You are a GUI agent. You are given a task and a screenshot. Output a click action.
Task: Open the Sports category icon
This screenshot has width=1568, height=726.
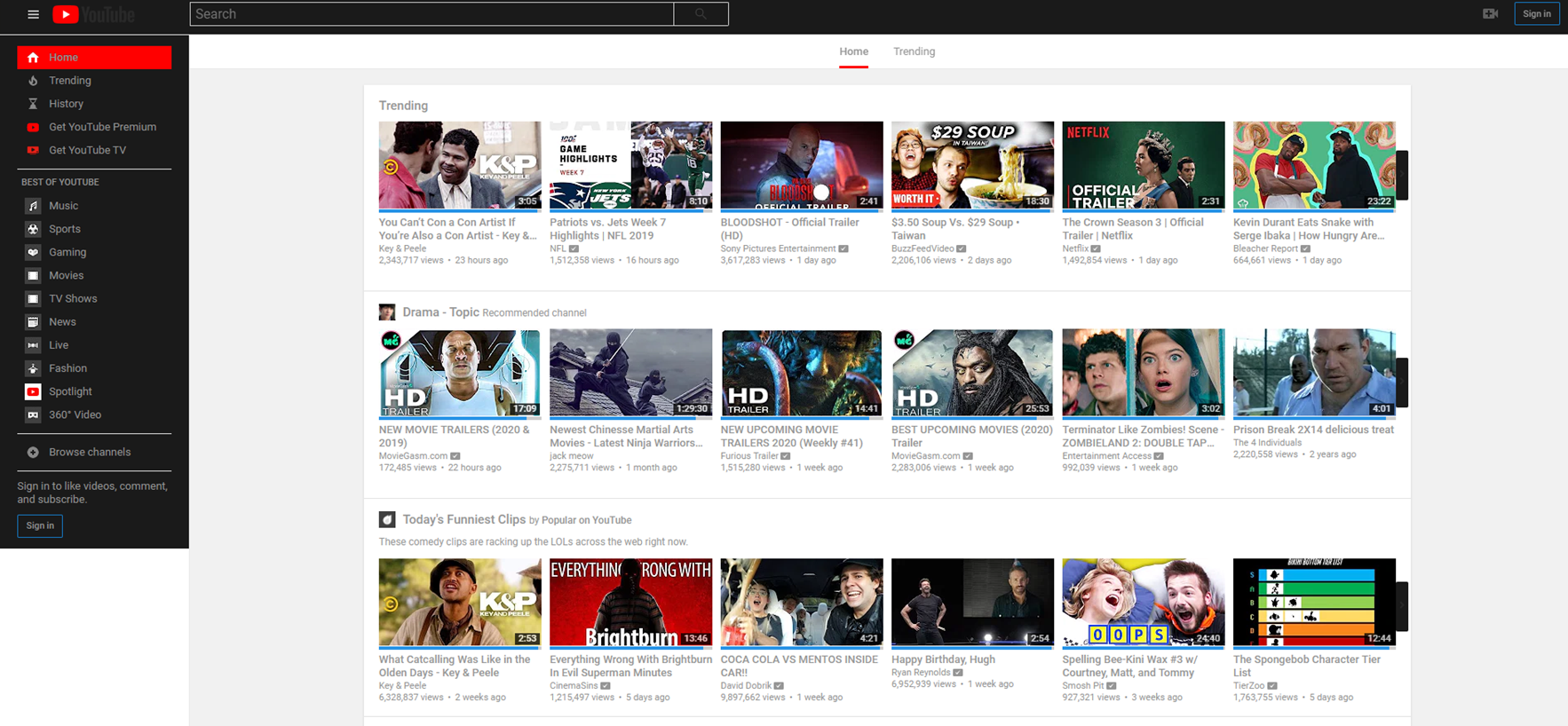pos(33,229)
